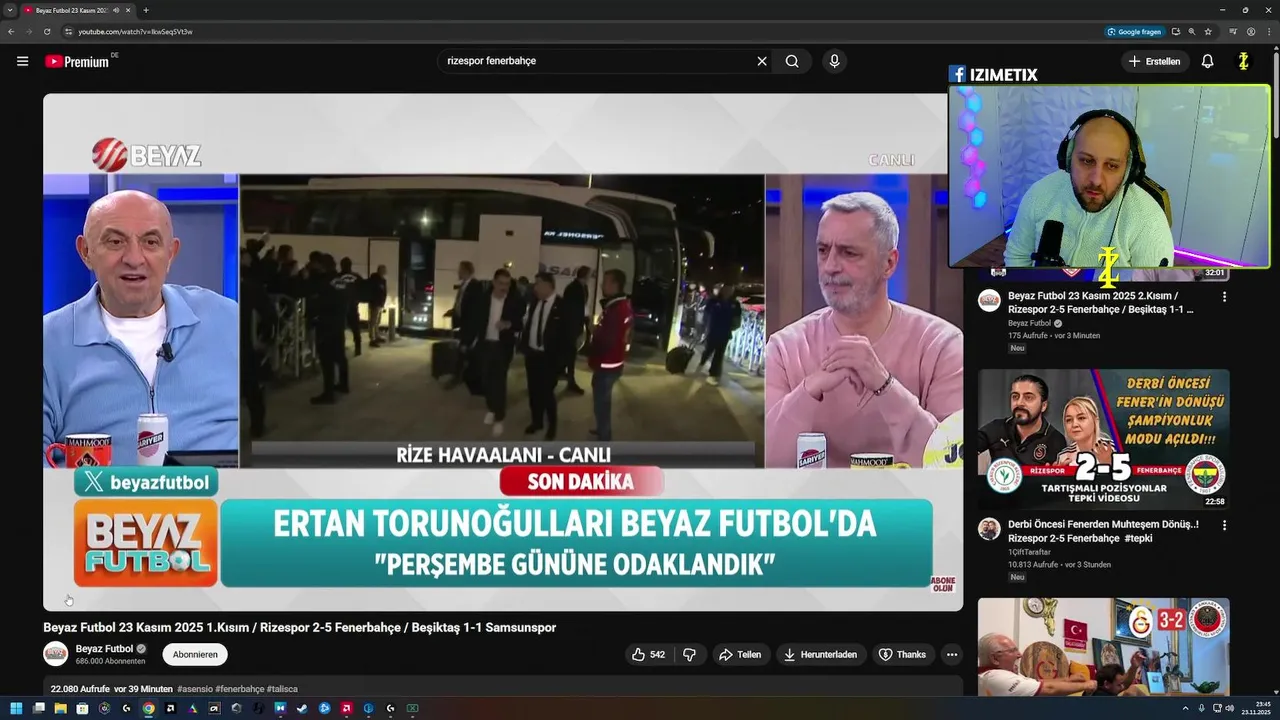This screenshot has height=720, width=1280.
Task: Click the 22.080 Aufrufe view count
Action: tap(80, 689)
